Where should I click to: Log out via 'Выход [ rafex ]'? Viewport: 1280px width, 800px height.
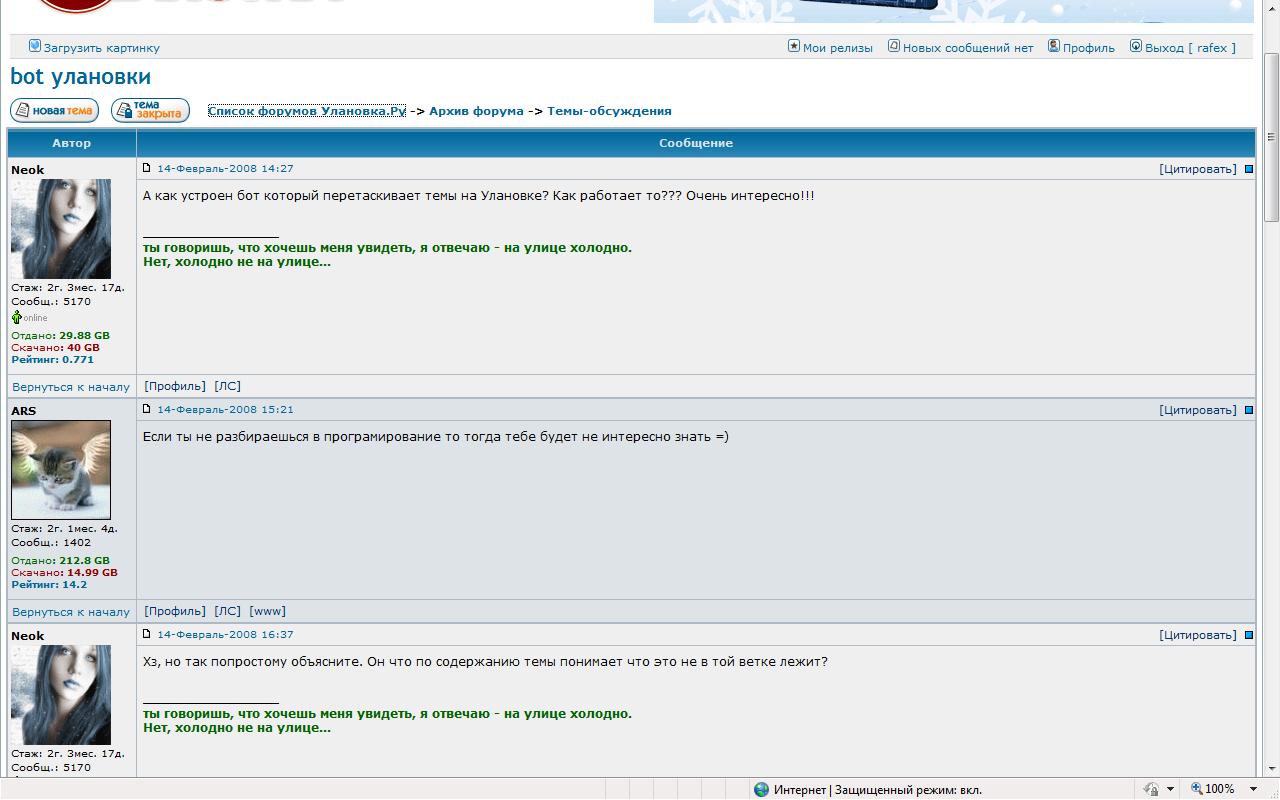coord(1189,48)
